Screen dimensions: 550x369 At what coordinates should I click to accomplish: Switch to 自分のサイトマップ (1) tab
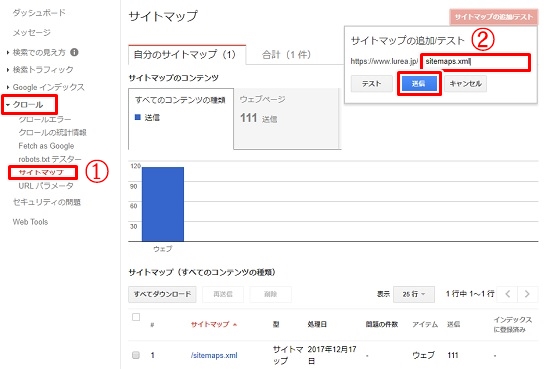tap(187, 55)
